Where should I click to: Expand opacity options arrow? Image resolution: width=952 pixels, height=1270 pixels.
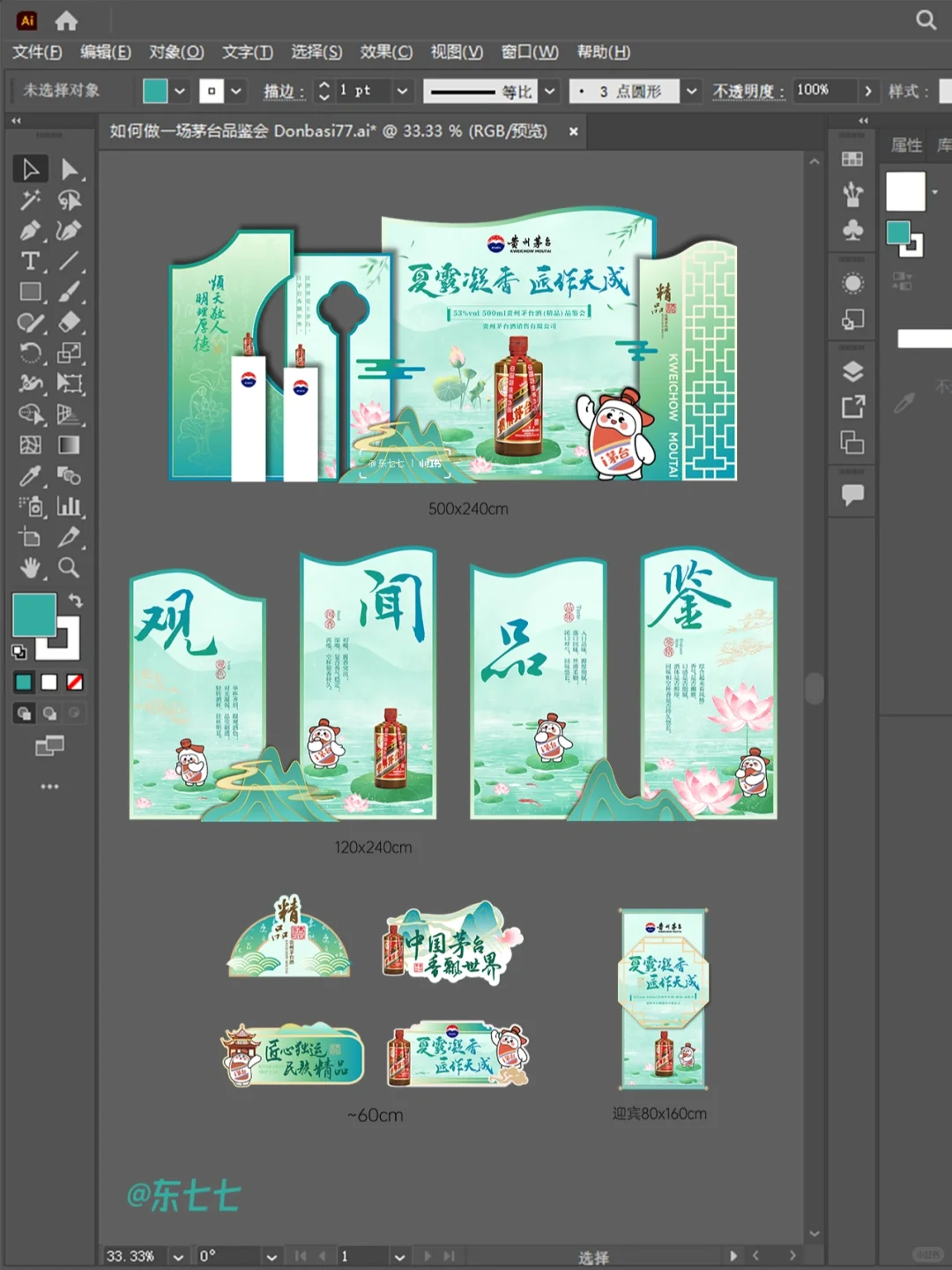[868, 91]
